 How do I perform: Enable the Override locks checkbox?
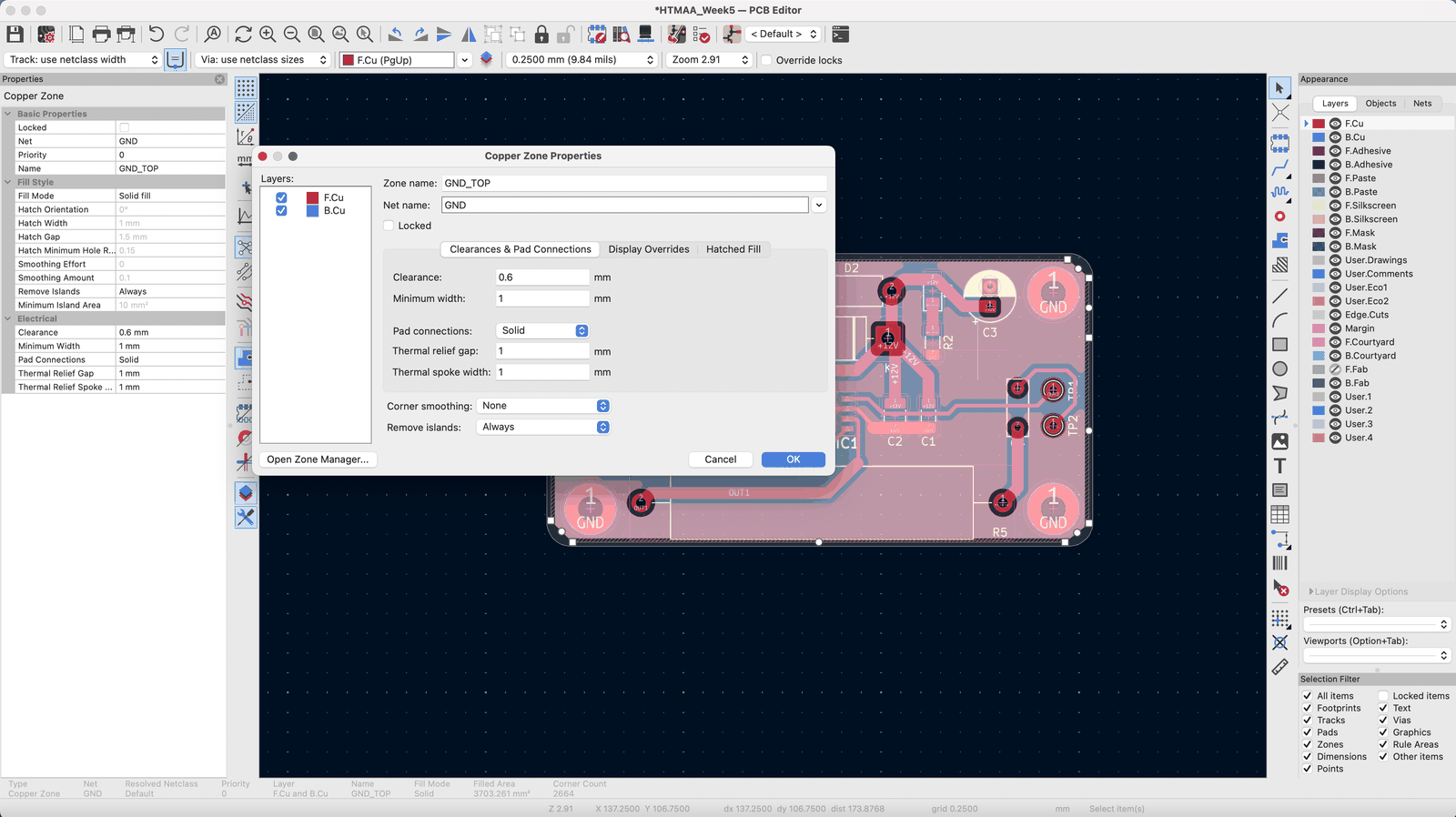pyautogui.click(x=766, y=60)
